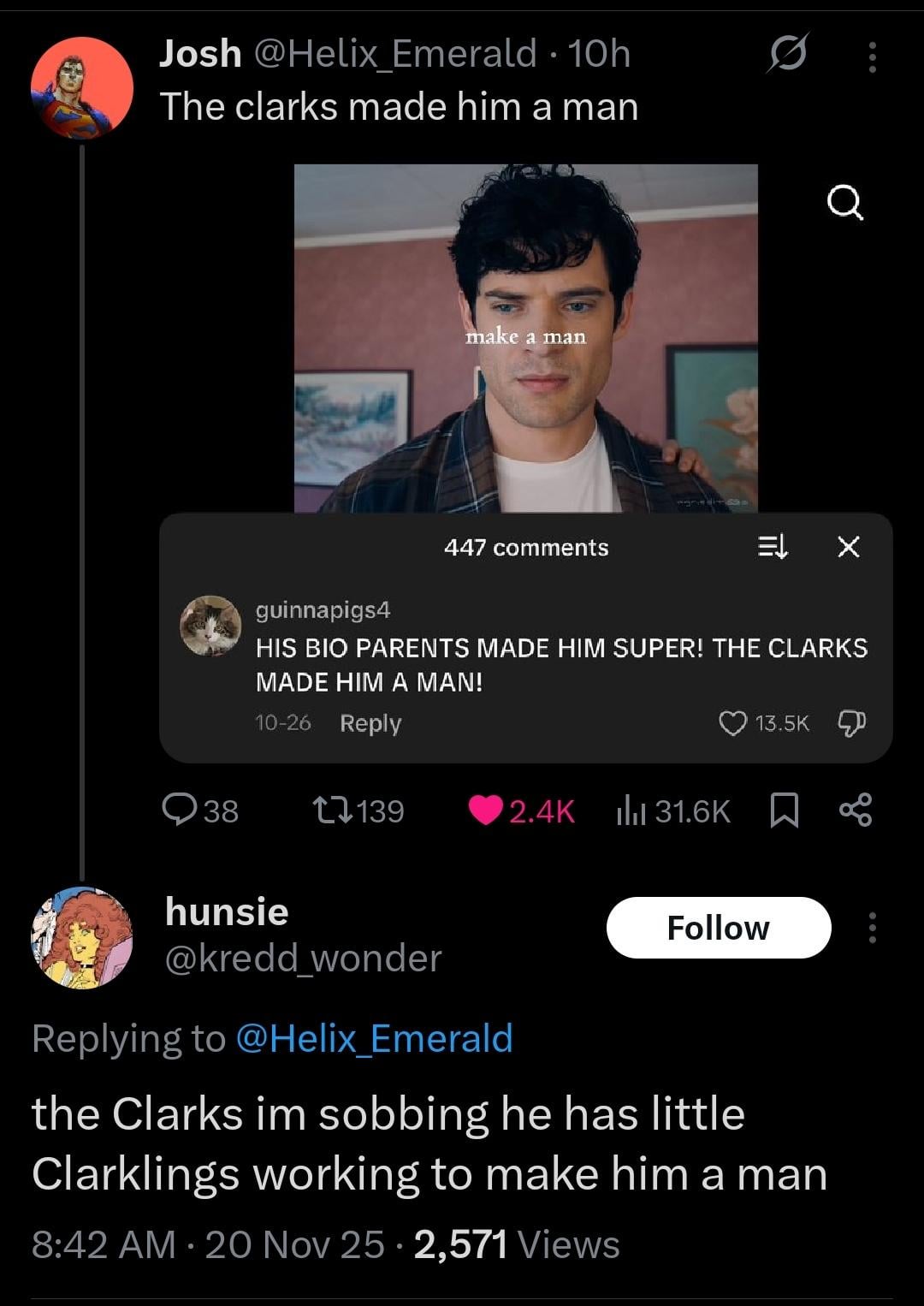
Task: Open the attached 'make a man' image
Action: coord(525,338)
